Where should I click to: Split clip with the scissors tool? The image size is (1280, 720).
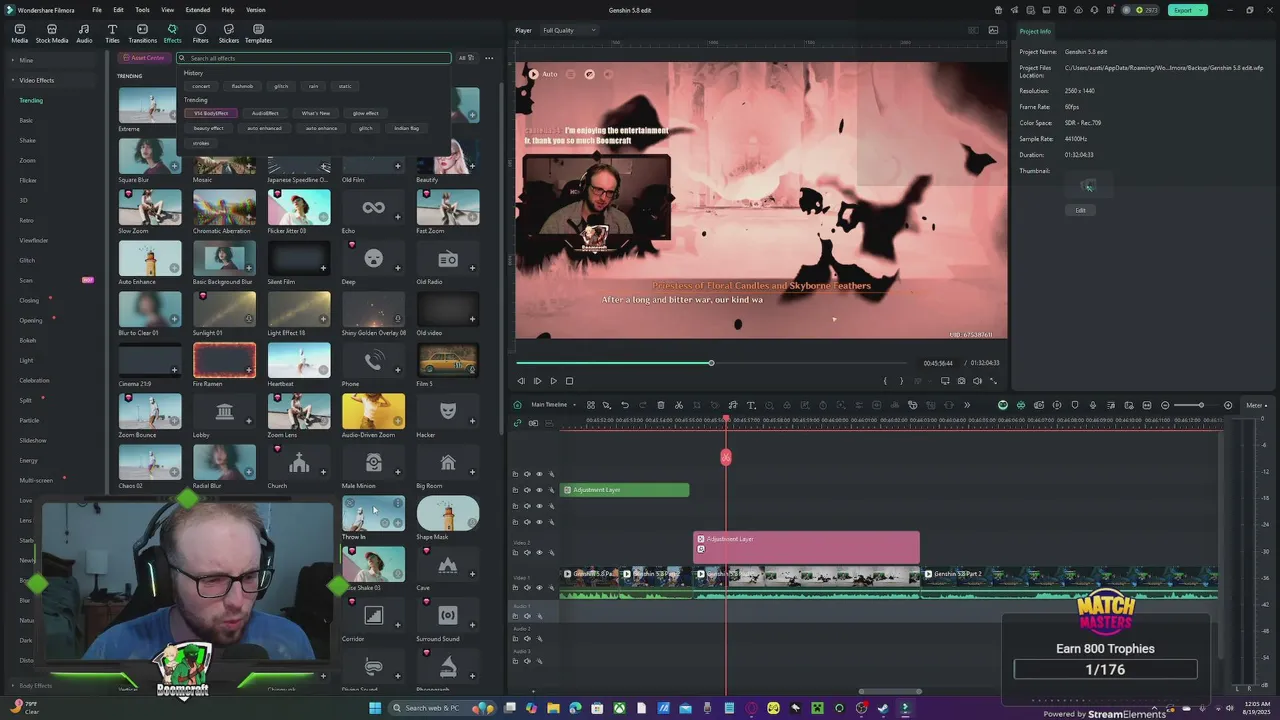[679, 405]
